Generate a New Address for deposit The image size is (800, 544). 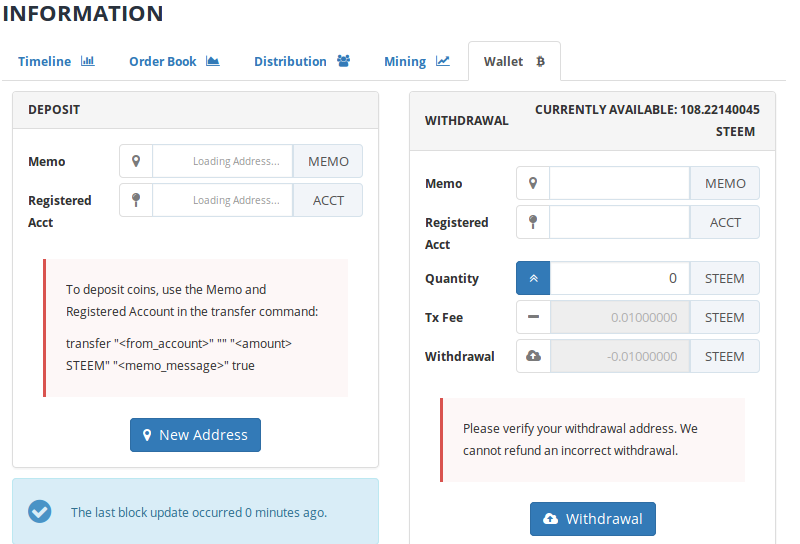(x=195, y=435)
